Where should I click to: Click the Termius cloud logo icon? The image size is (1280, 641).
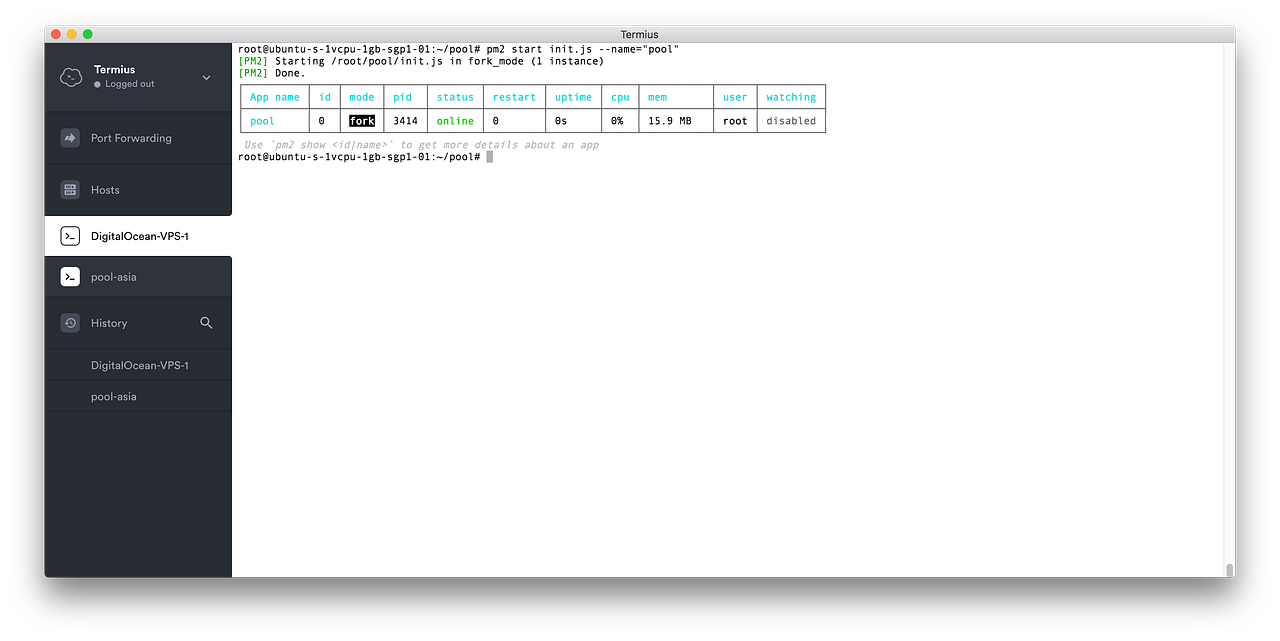pyautogui.click(x=70, y=76)
